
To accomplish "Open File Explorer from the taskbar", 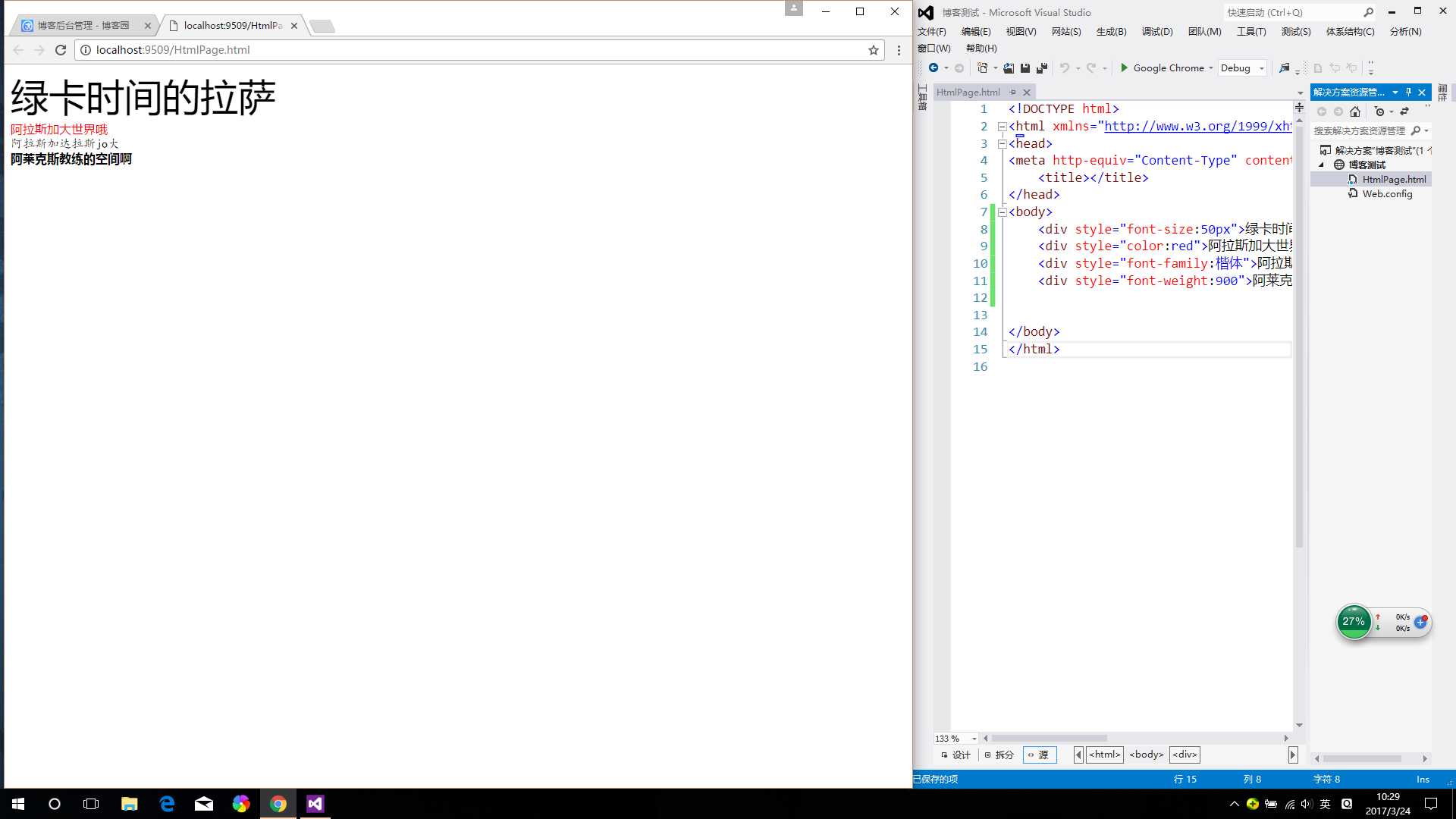I will click(130, 804).
